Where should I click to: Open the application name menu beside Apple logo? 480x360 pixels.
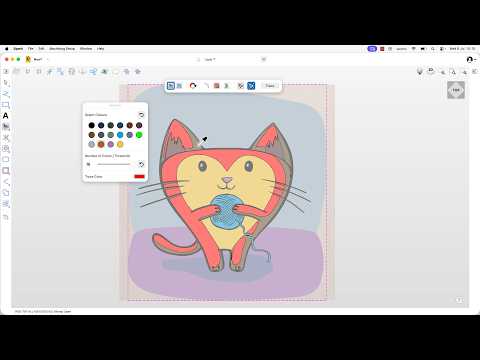point(18,49)
